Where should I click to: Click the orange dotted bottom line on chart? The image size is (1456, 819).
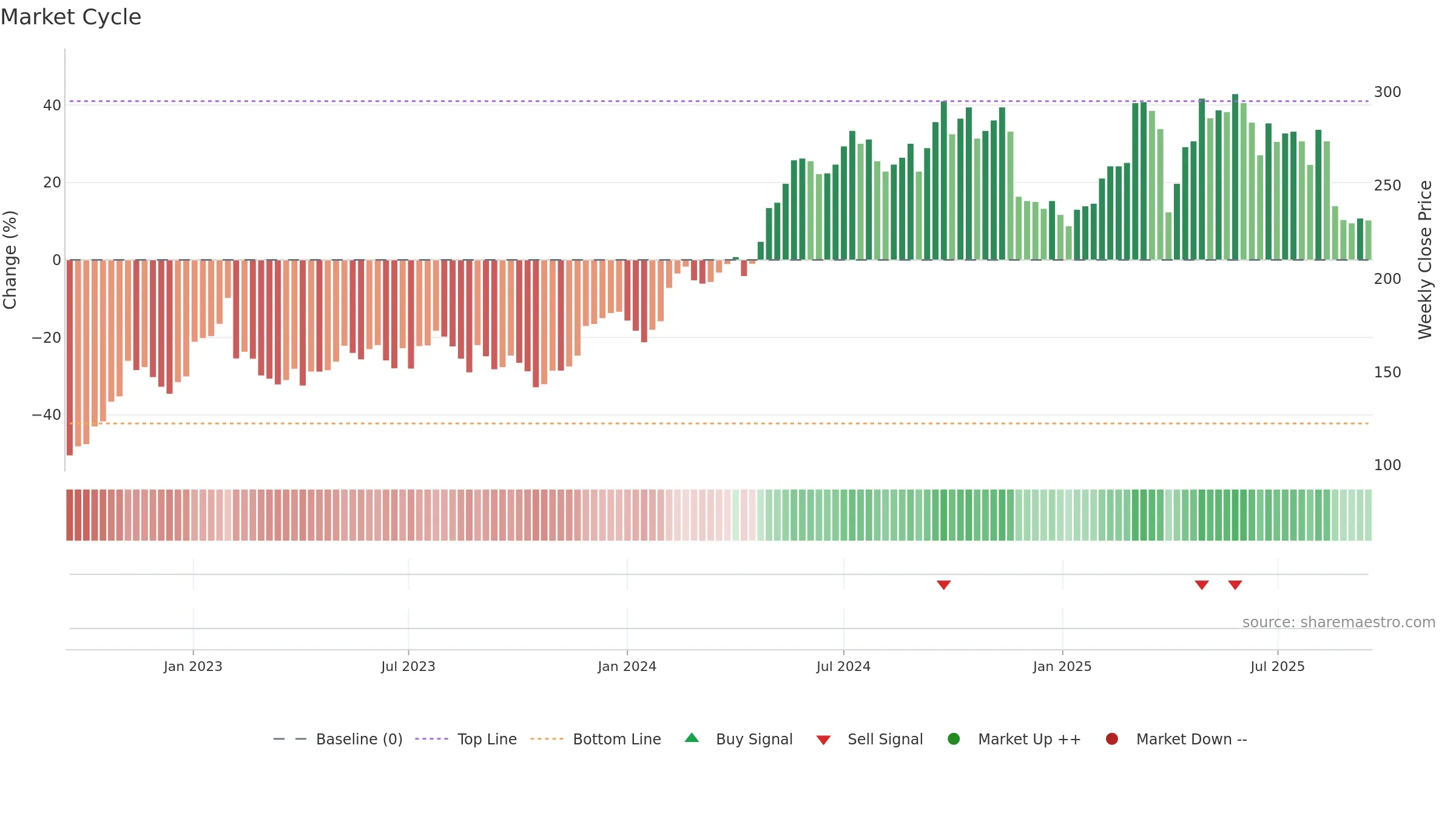click(x=719, y=423)
